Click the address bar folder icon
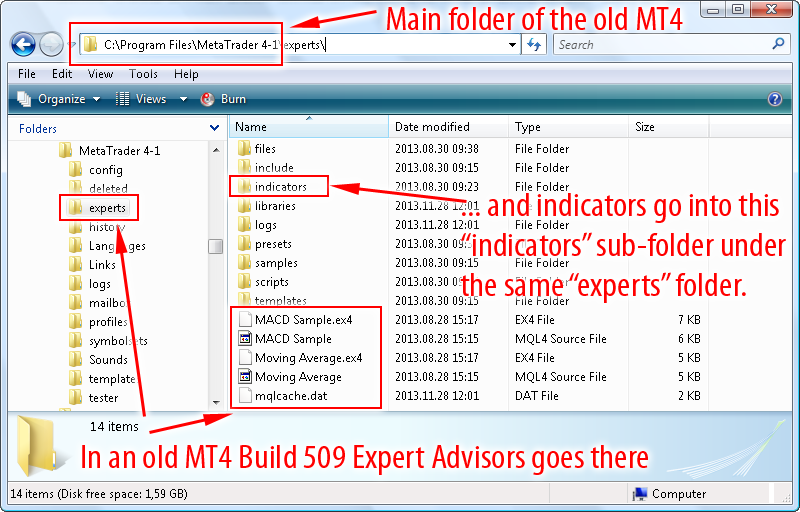Viewport: 800px width, 512px height. tap(91, 44)
